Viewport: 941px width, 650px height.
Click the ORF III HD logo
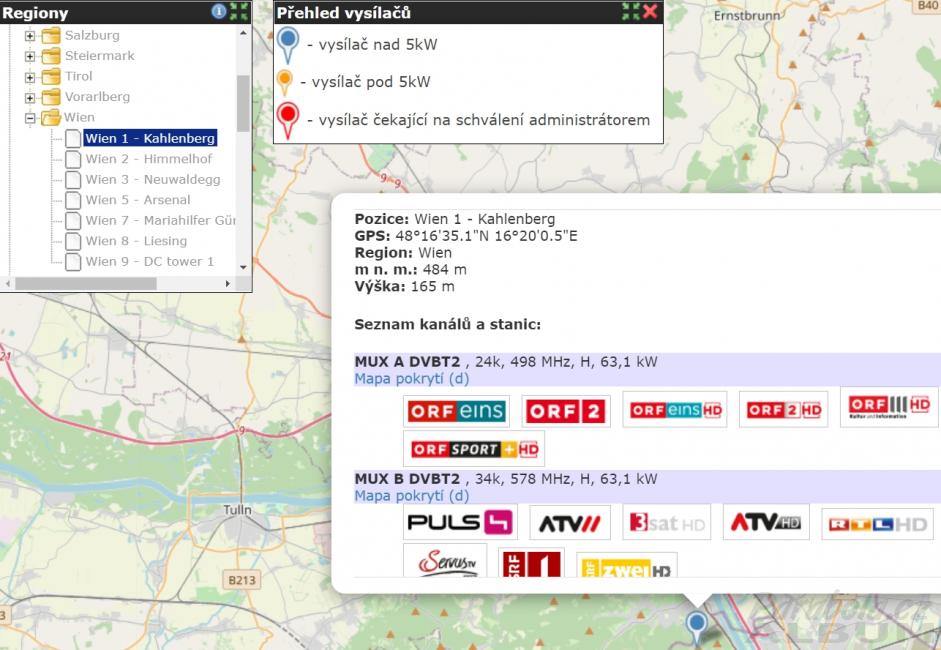(889, 407)
